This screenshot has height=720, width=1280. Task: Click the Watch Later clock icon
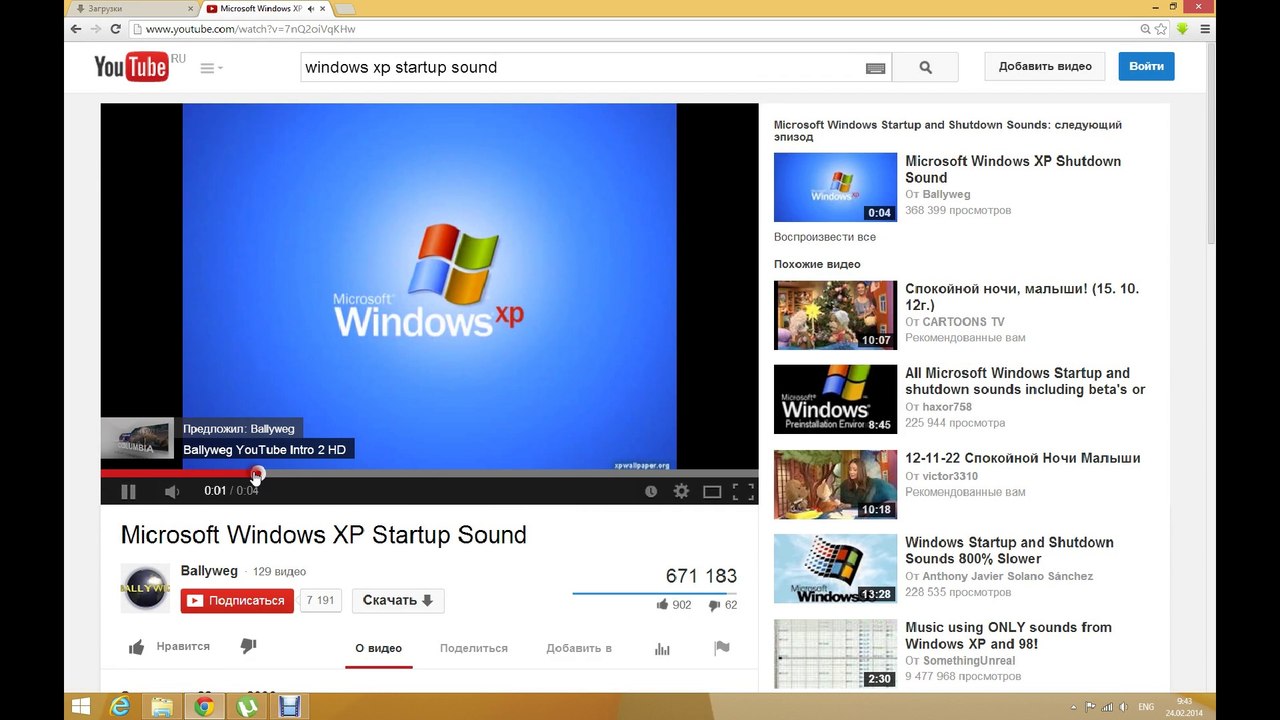pyautogui.click(x=651, y=491)
